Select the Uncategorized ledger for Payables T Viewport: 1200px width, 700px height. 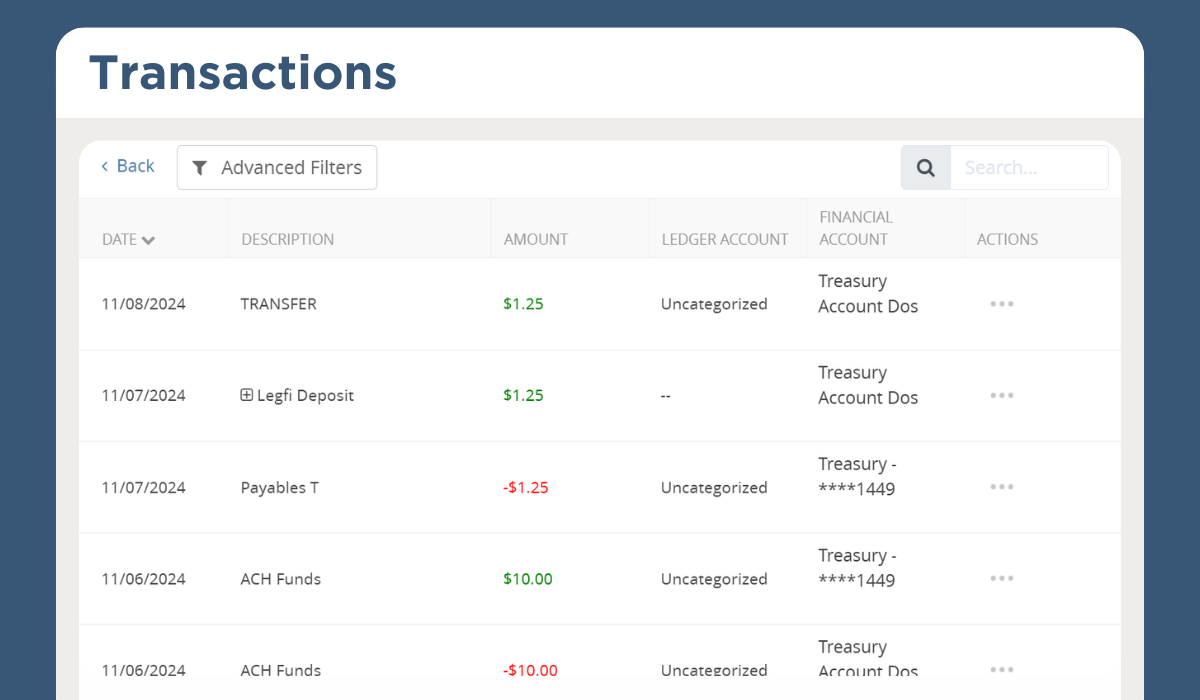click(714, 487)
